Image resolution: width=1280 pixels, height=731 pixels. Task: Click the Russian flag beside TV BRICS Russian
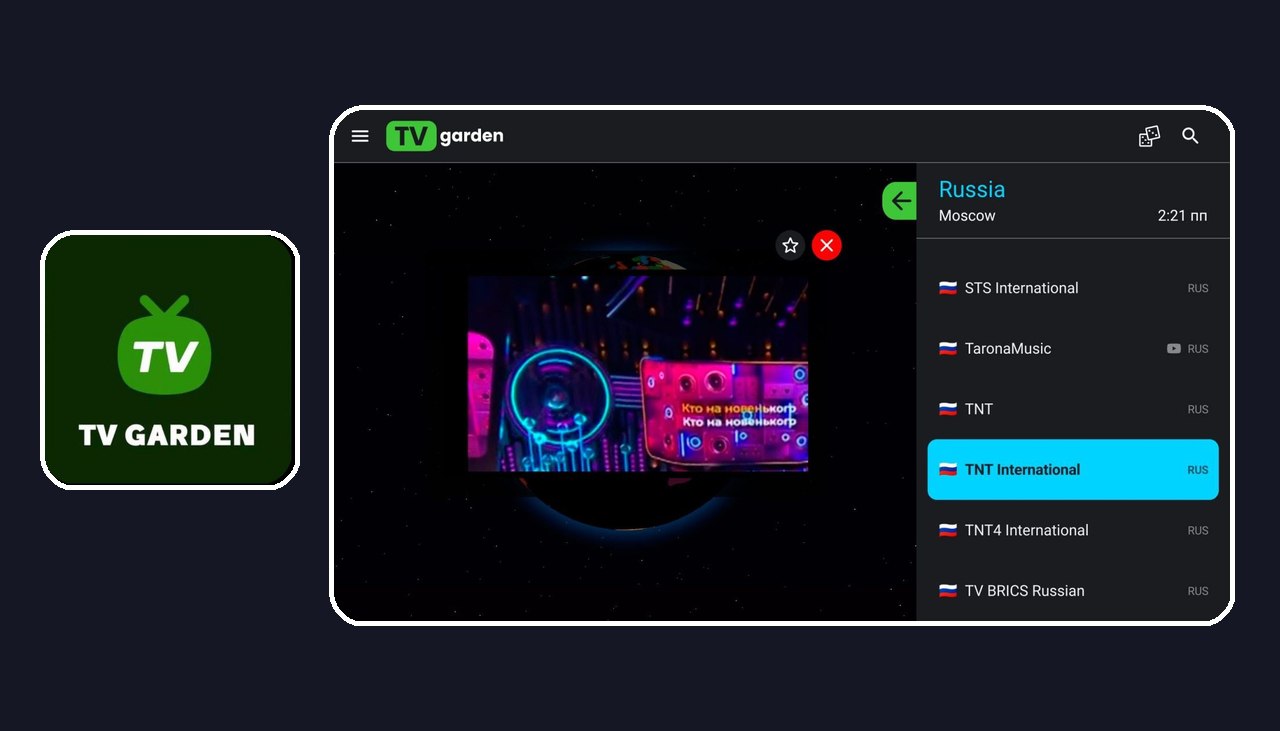[948, 591]
